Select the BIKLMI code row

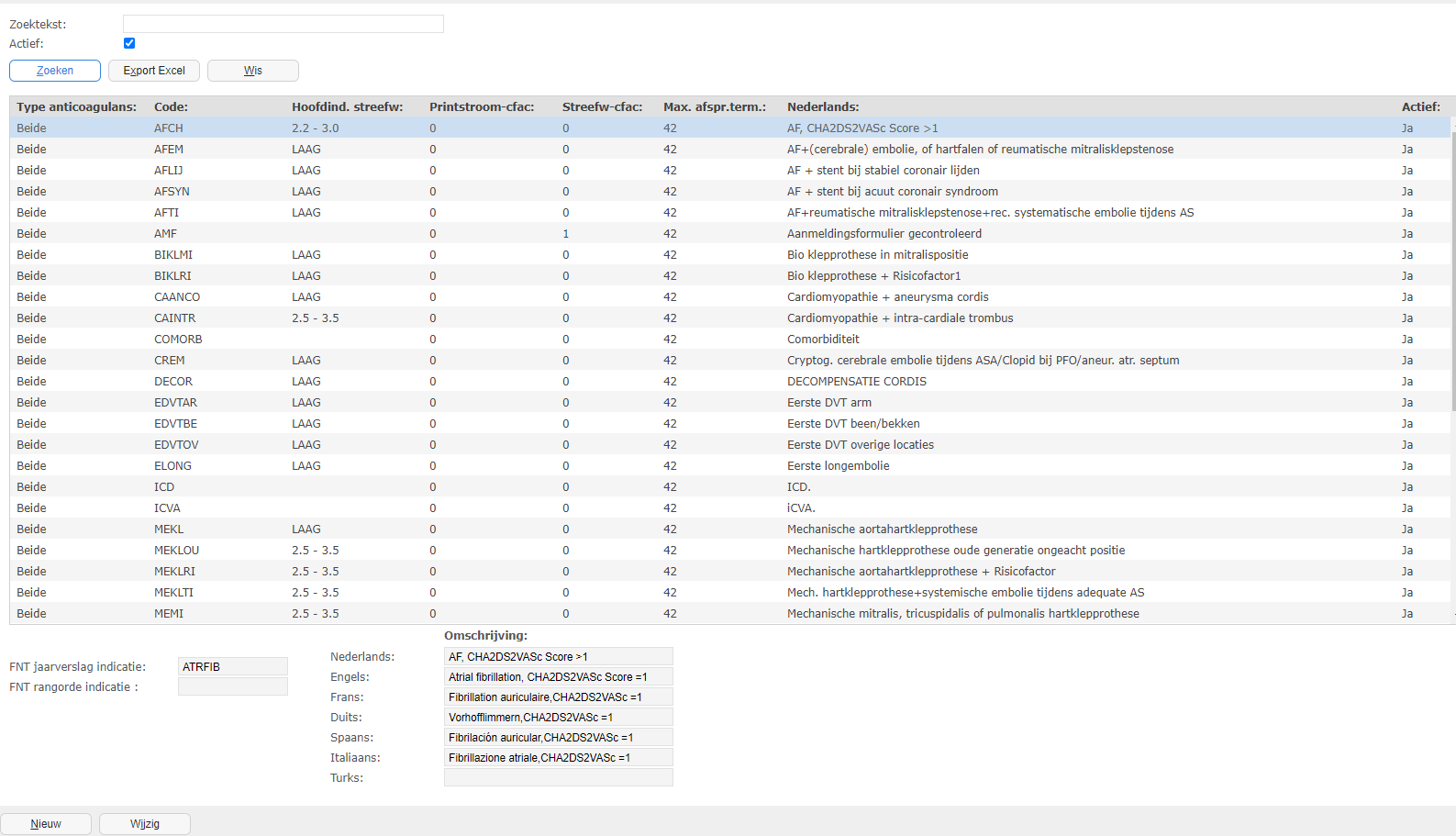(x=730, y=255)
